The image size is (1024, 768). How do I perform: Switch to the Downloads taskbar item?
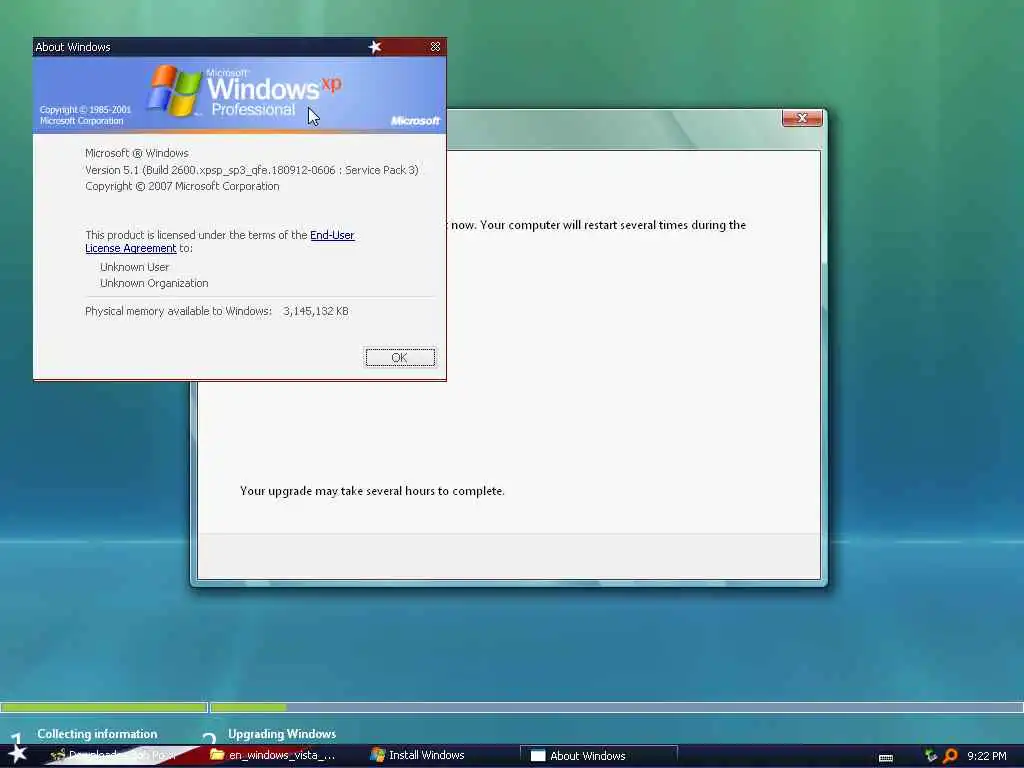pos(118,755)
